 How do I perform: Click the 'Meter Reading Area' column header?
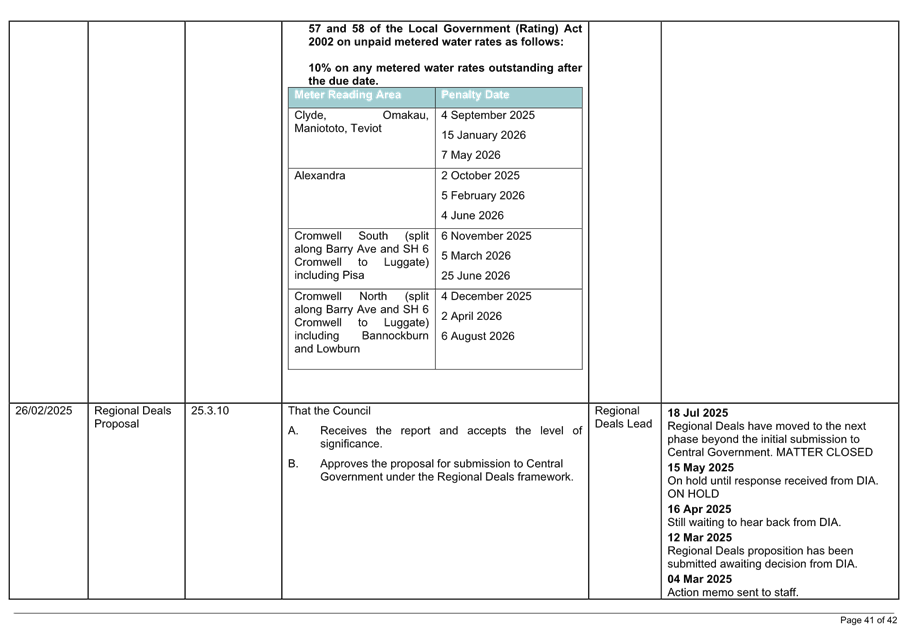[348, 95]
